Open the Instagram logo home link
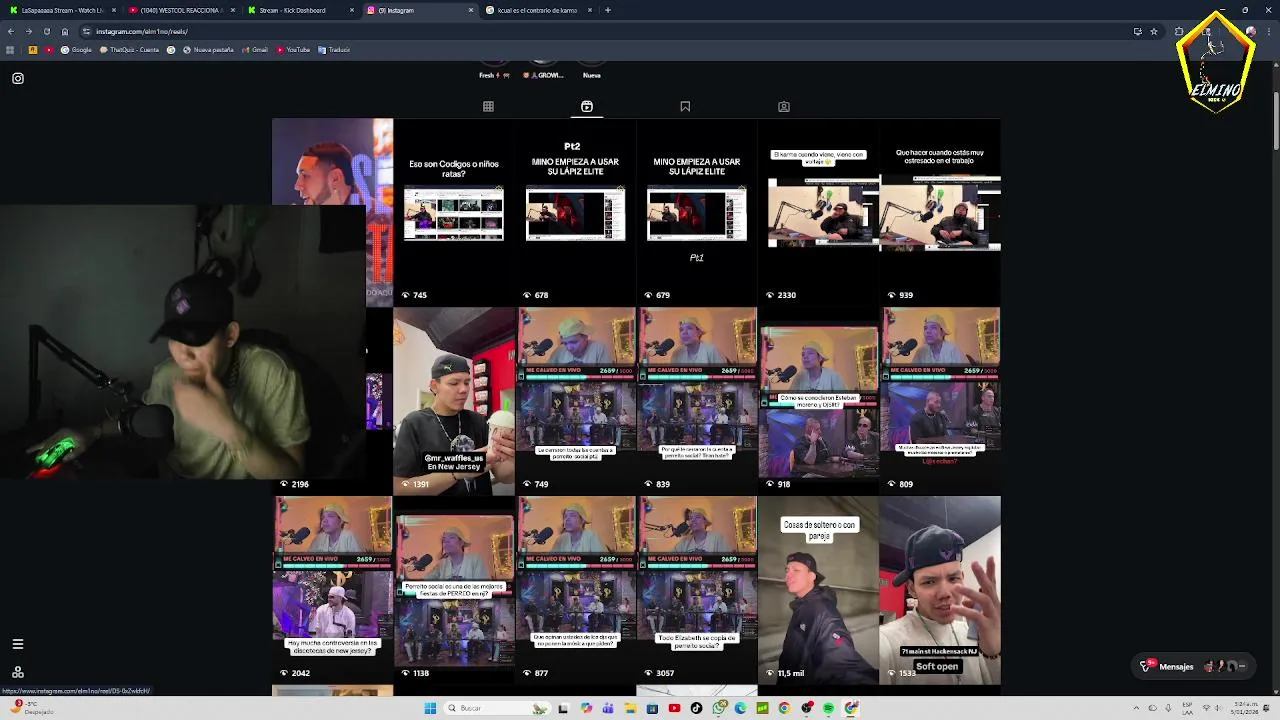The height and width of the screenshot is (720, 1280). (18, 78)
